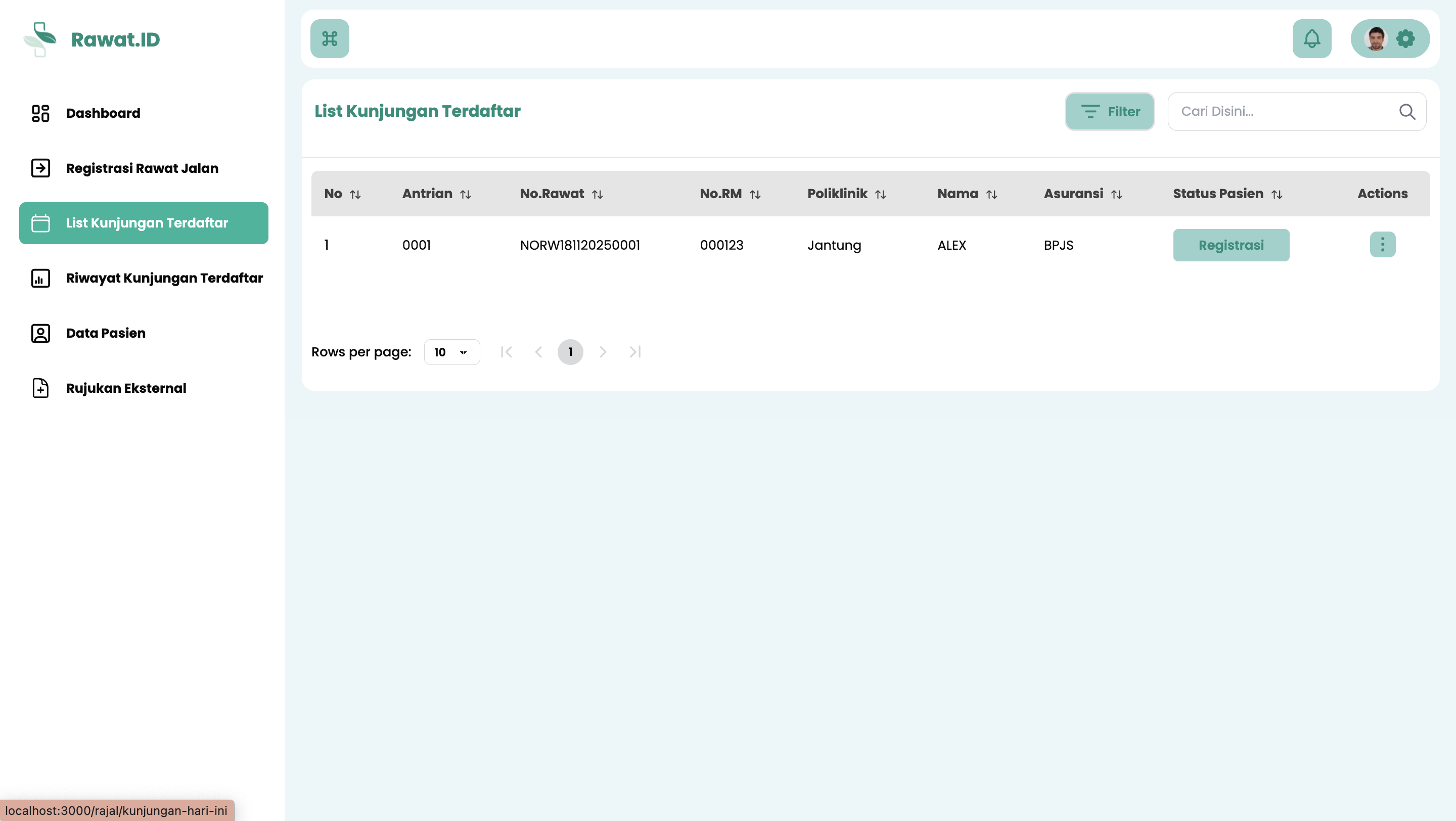The width and height of the screenshot is (1456, 821).
Task: Toggle sorting on the Status Pasien column
Action: [x=1276, y=194]
